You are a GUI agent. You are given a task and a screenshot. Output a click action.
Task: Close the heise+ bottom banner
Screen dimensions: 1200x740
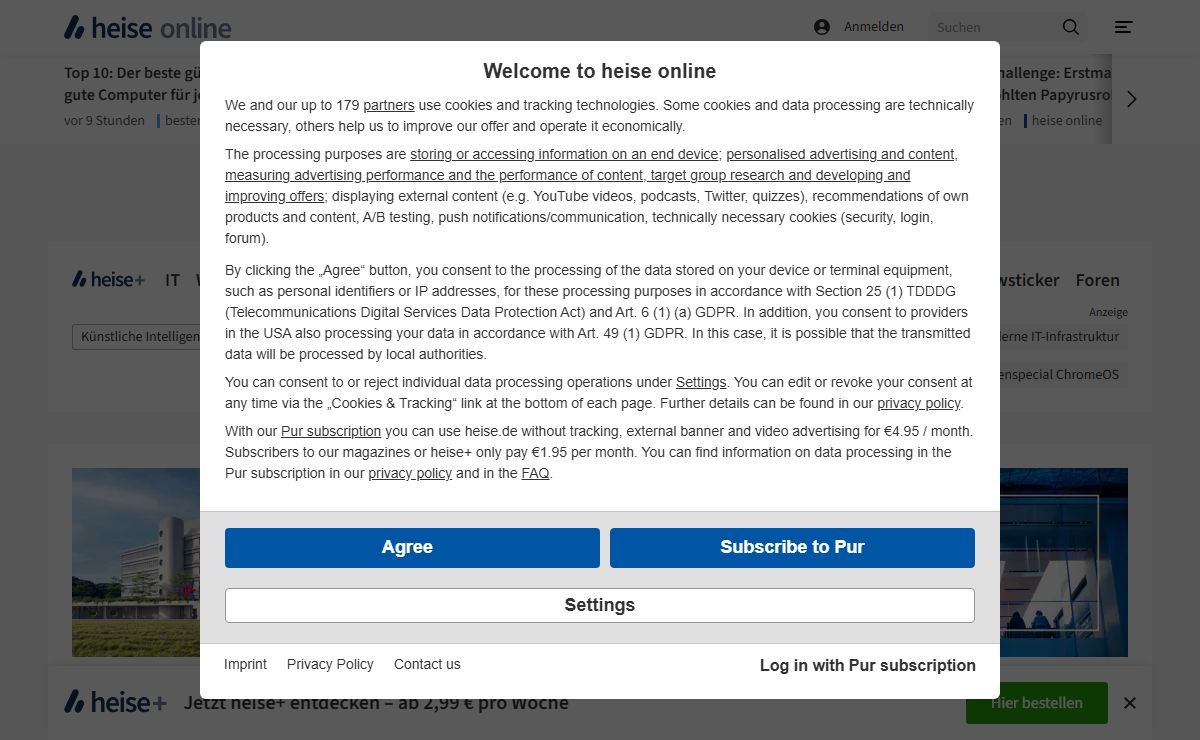pyautogui.click(x=1130, y=703)
